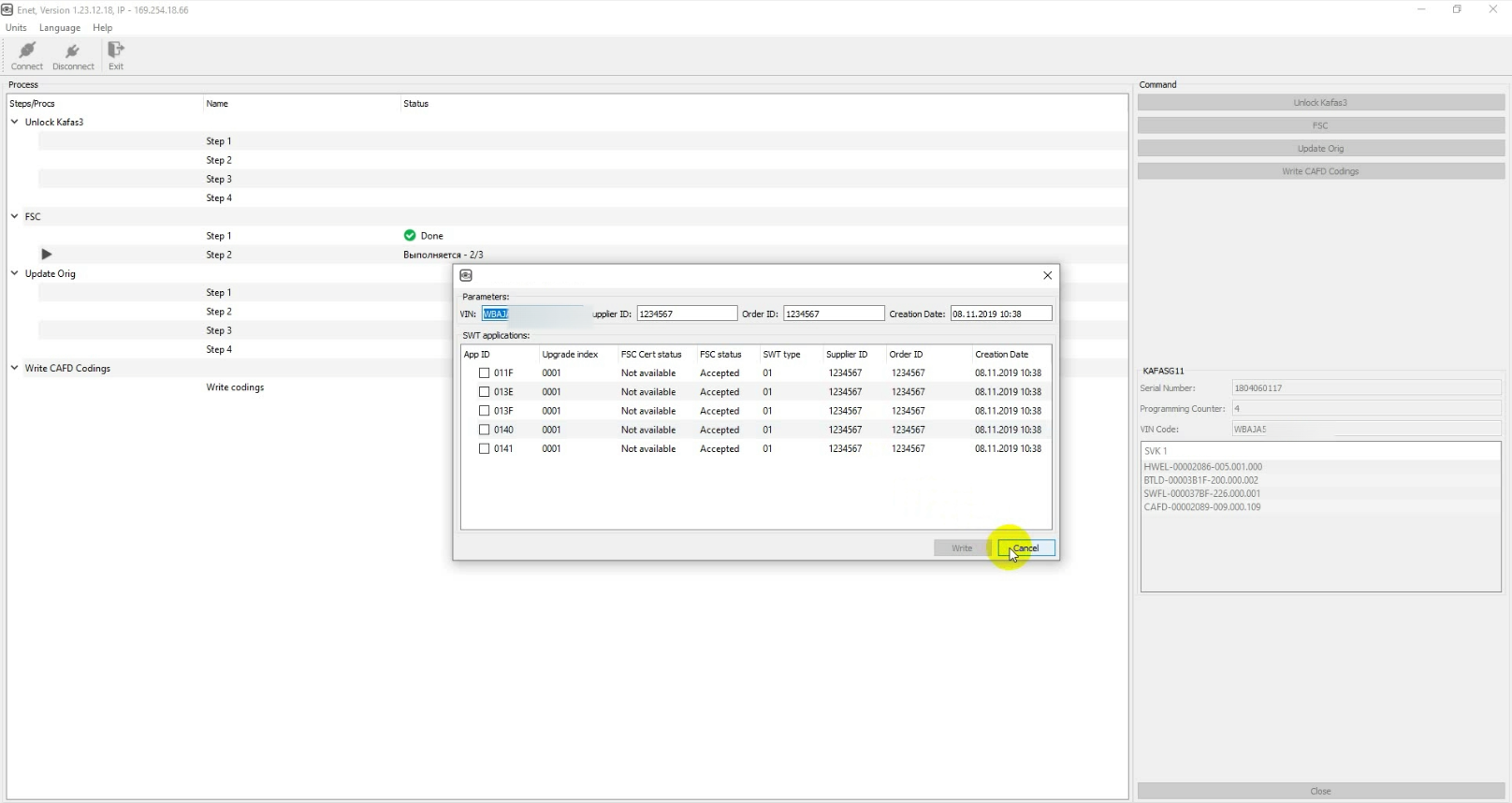
Task: Tick the checkbox for App ID 011F
Action: pyautogui.click(x=484, y=372)
